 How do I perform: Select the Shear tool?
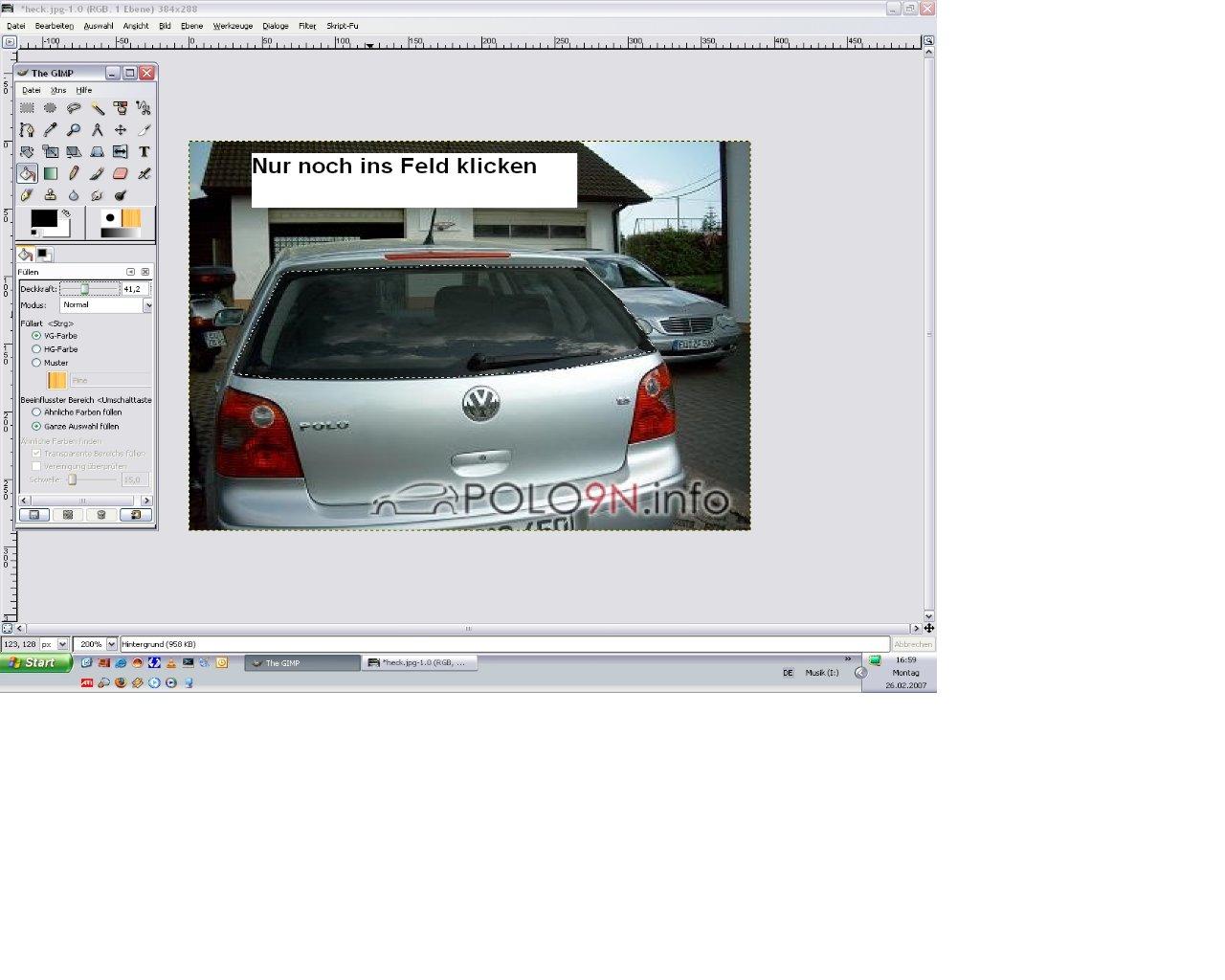[x=74, y=152]
